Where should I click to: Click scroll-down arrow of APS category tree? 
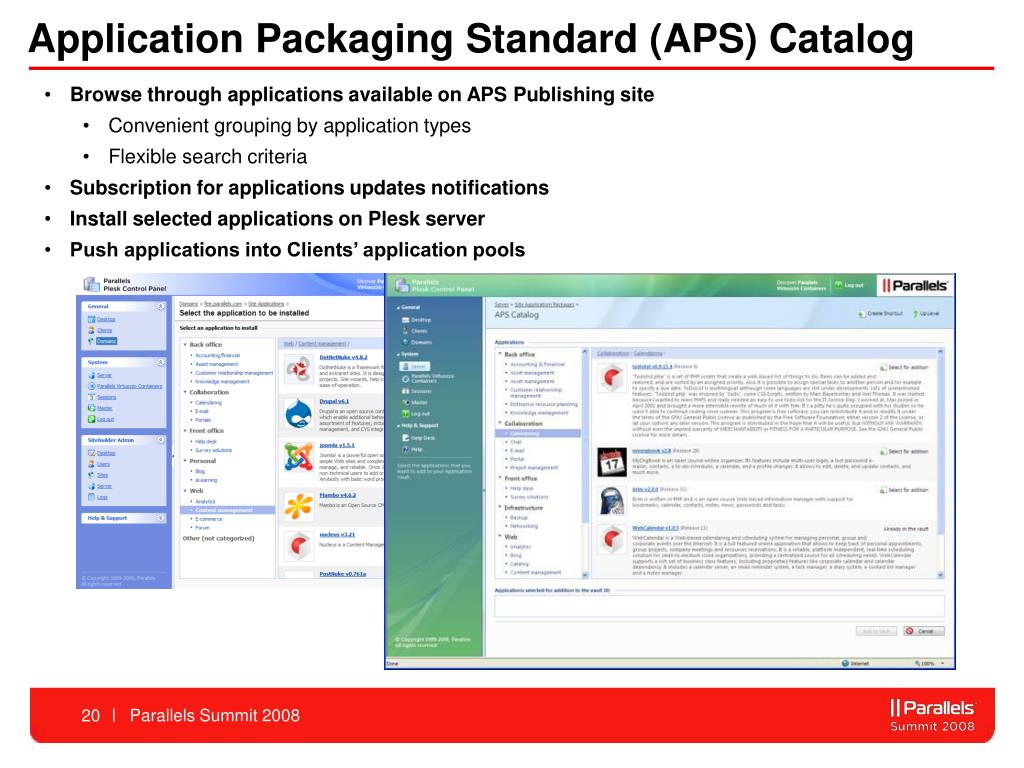point(584,575)
